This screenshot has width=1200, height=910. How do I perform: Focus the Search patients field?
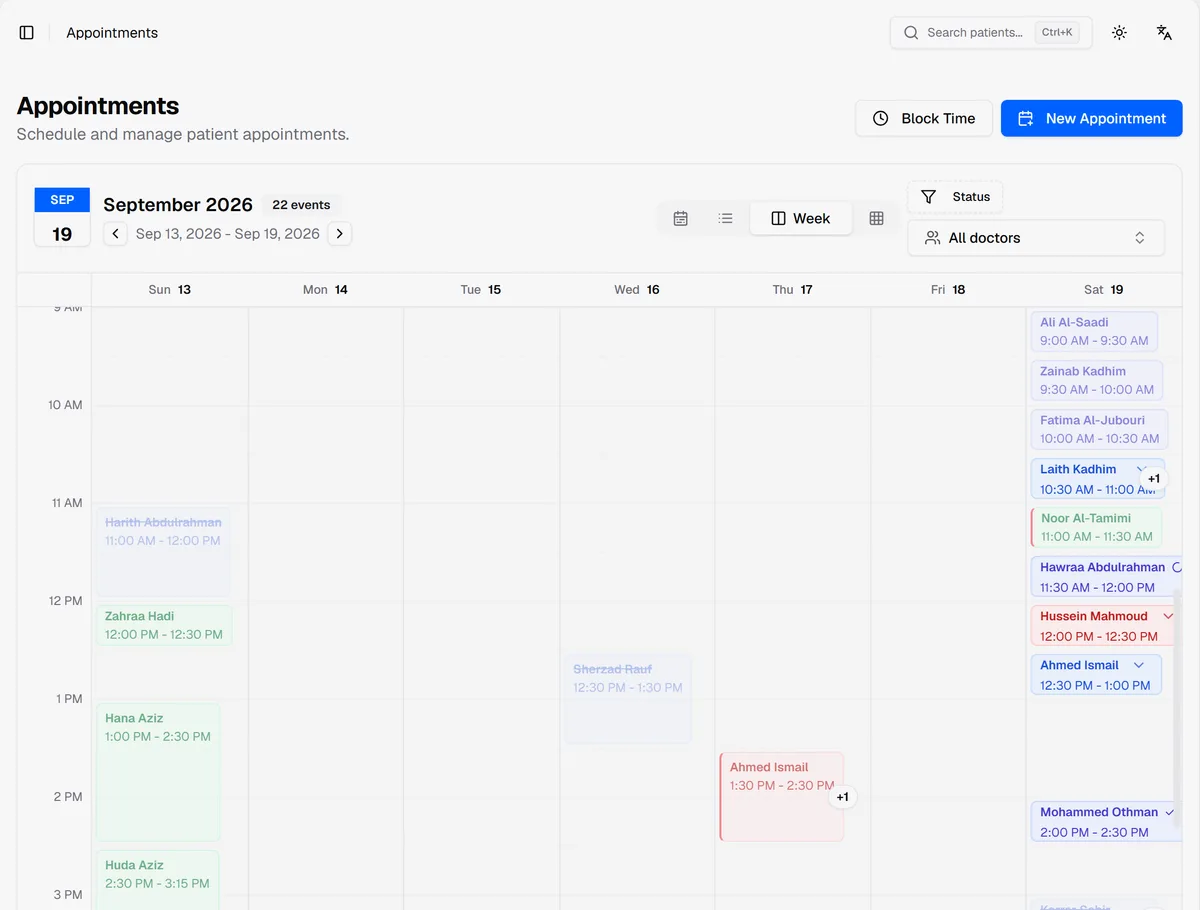pos(990,33)
